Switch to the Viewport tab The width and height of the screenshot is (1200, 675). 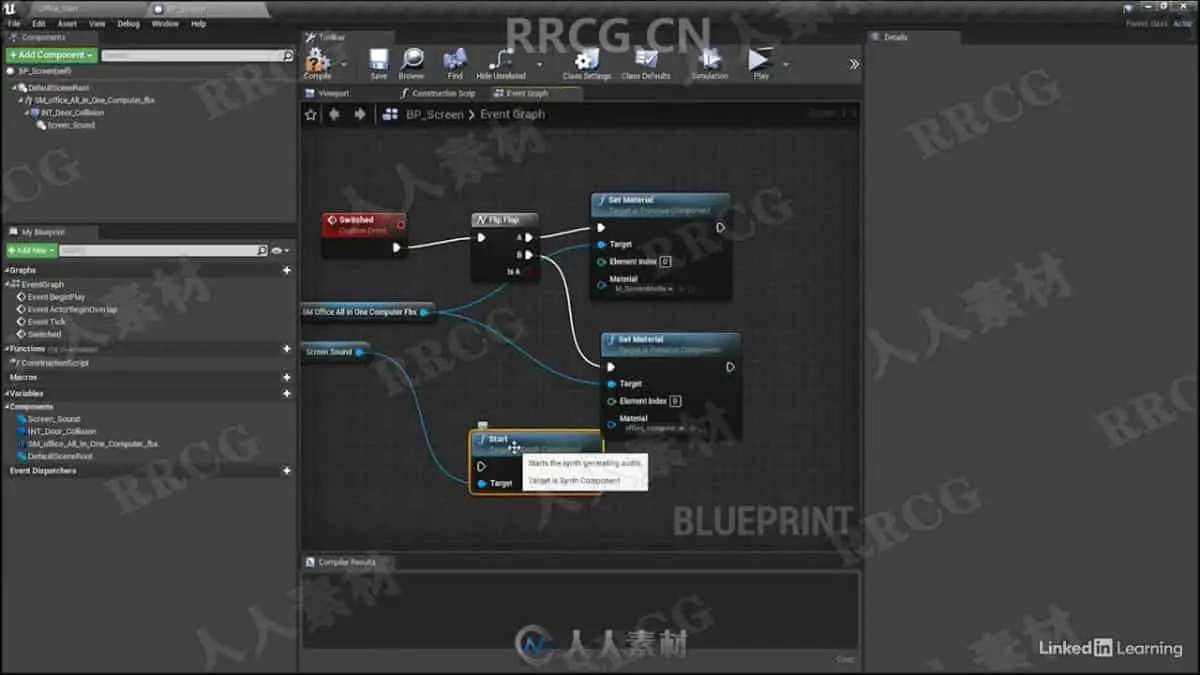[x=334, y=93]
